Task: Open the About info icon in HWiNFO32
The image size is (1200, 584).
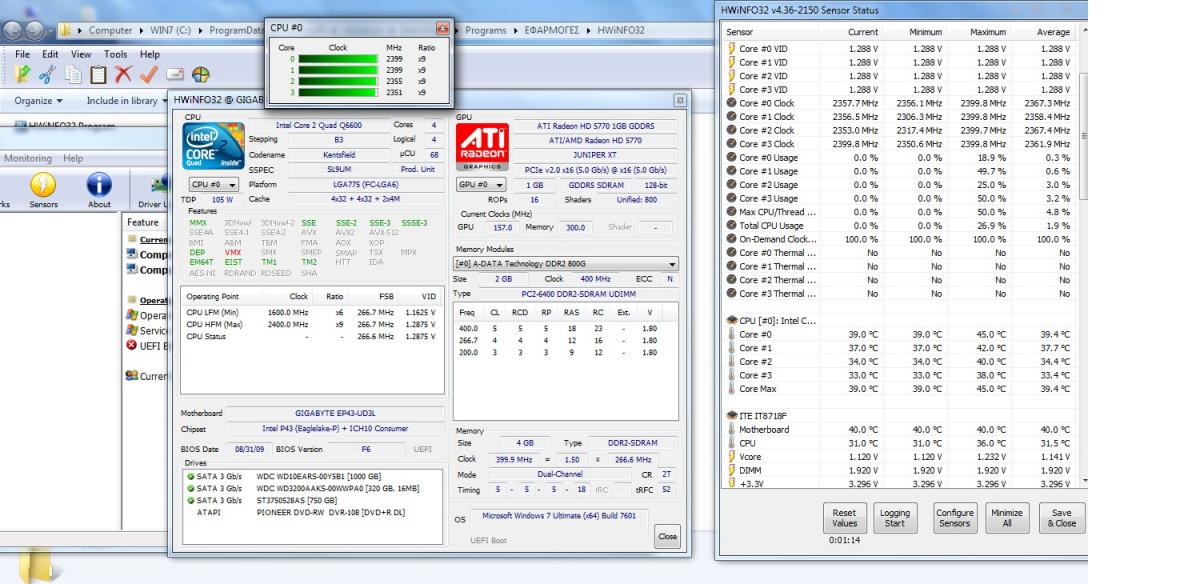Action: point(99,190)
